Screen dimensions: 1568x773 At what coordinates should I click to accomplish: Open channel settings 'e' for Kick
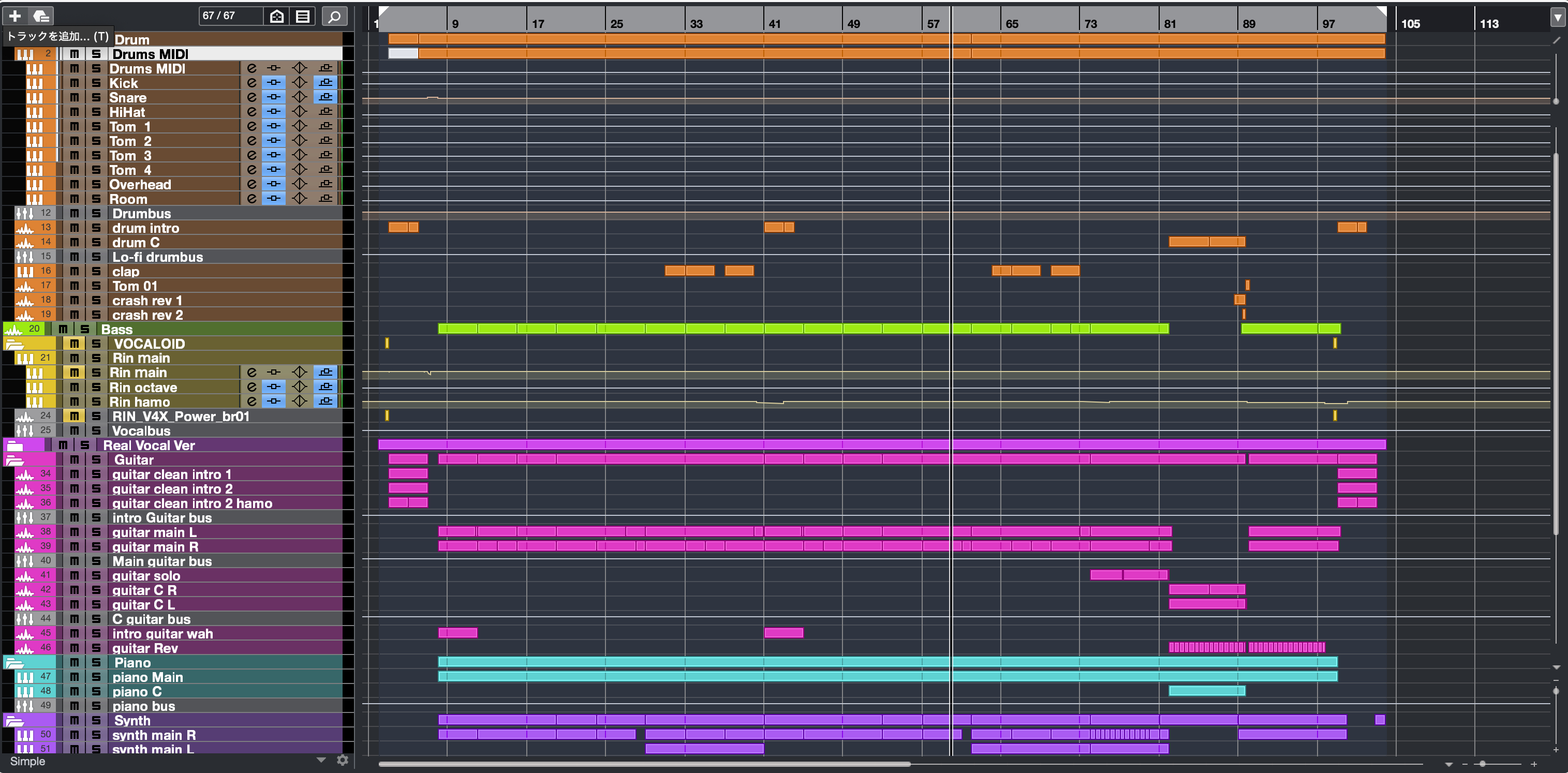[x=252, y=83]
